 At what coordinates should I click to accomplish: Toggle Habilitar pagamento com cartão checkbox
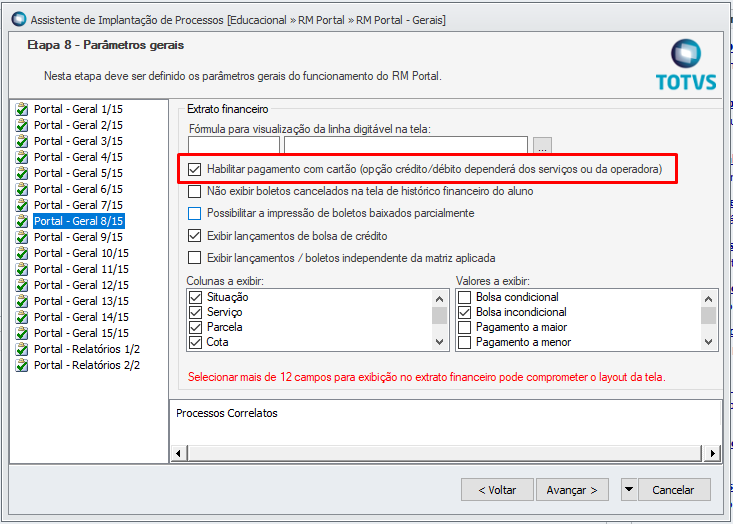pos(194,169)
